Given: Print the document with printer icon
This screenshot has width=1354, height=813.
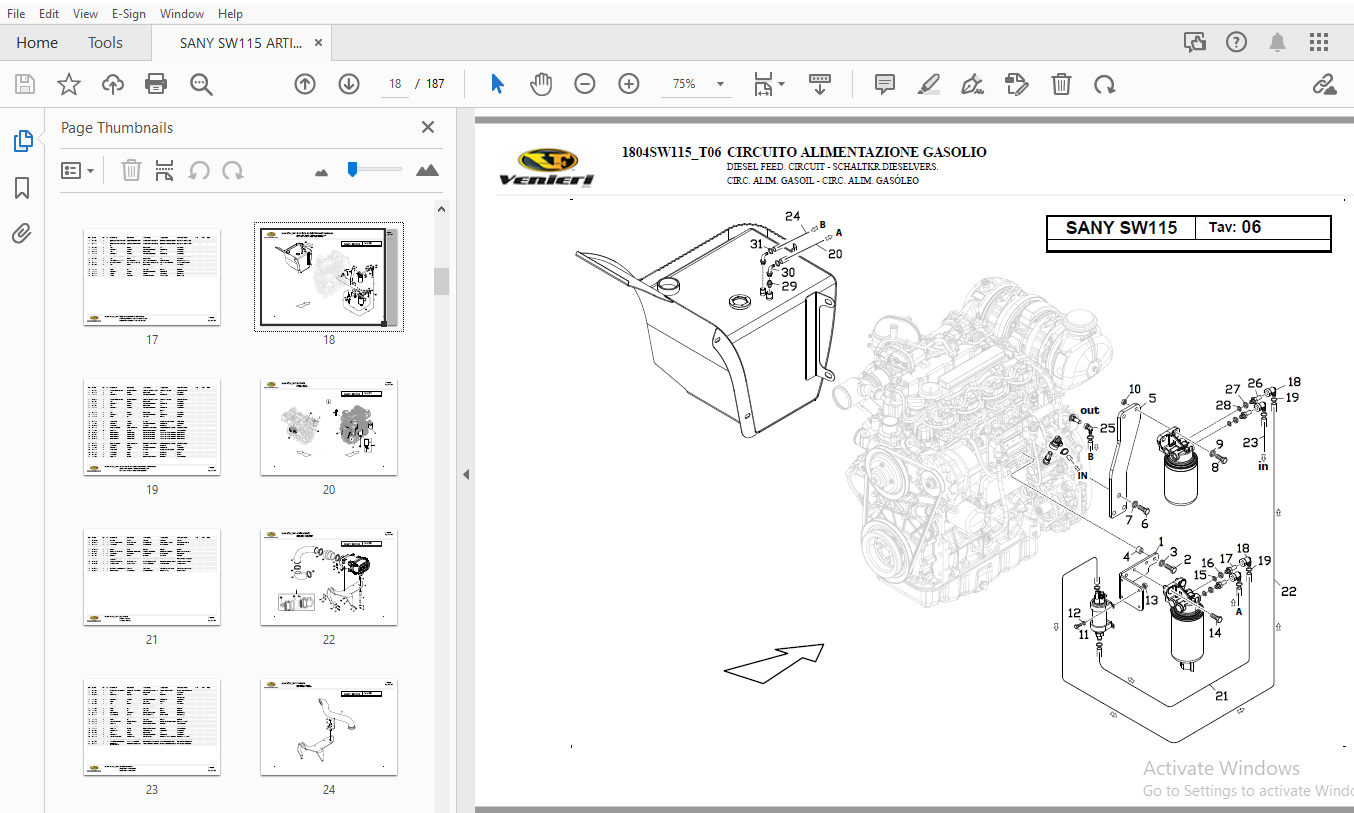Looking at the screenshot, I should tap(156, 84).
